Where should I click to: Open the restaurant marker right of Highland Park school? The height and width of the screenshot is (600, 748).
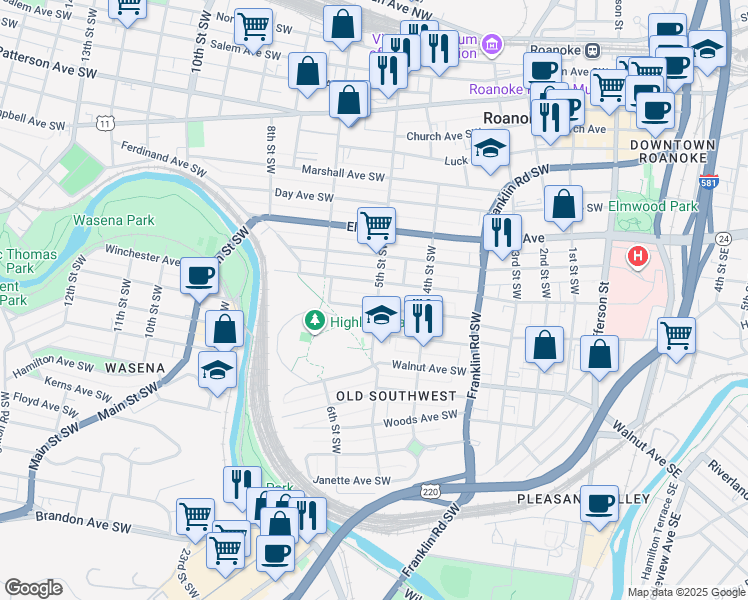[x=423, y=316]
